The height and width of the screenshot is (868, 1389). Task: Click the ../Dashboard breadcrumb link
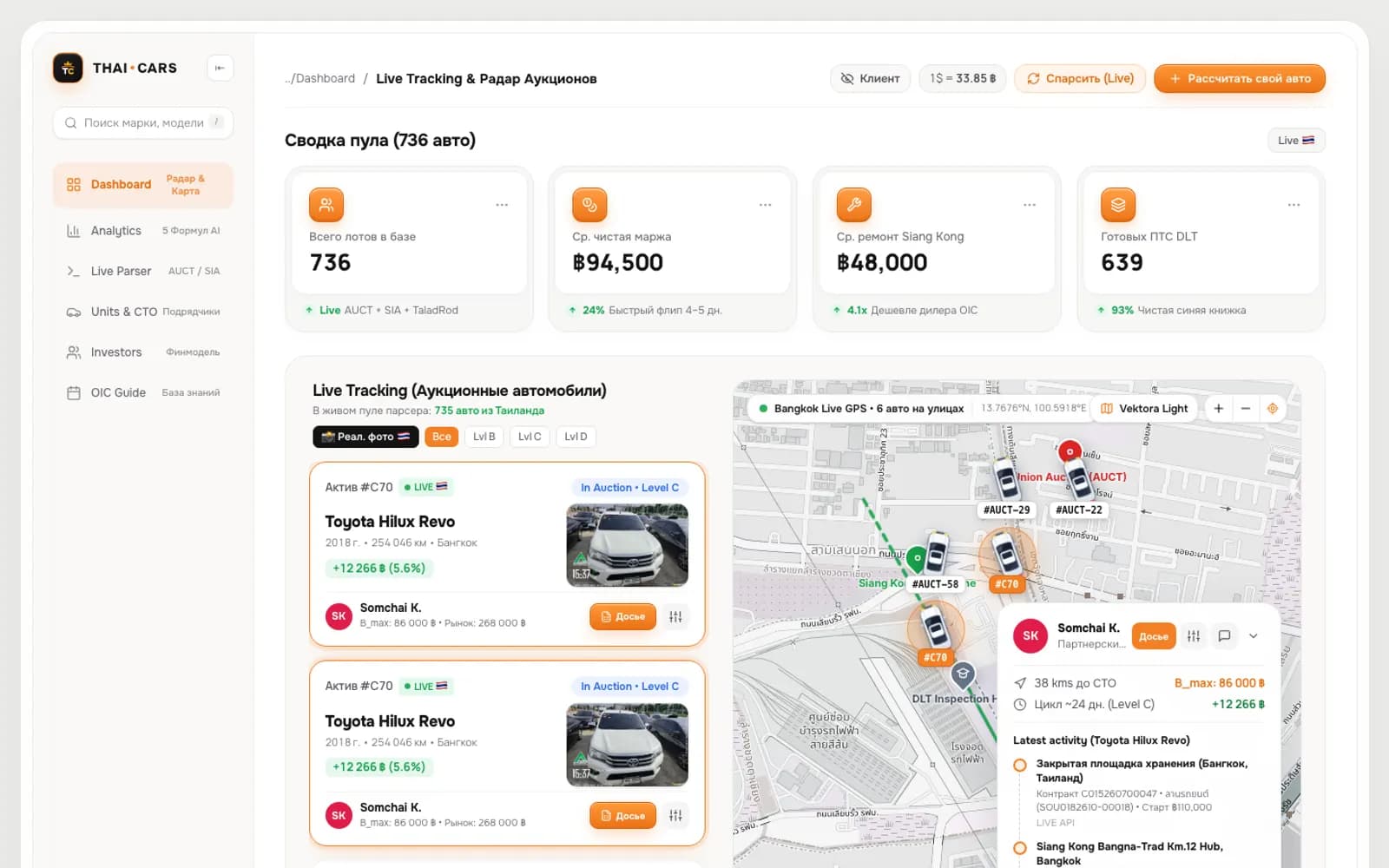point(320,78)
